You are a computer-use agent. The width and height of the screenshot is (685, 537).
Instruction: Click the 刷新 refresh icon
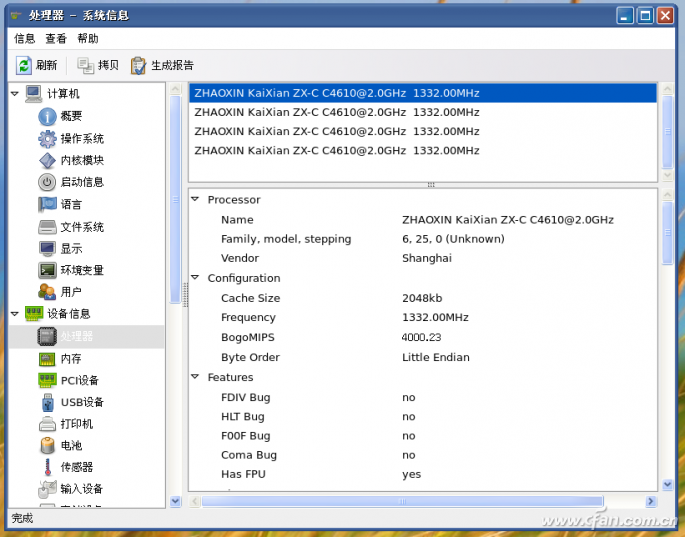24,66
